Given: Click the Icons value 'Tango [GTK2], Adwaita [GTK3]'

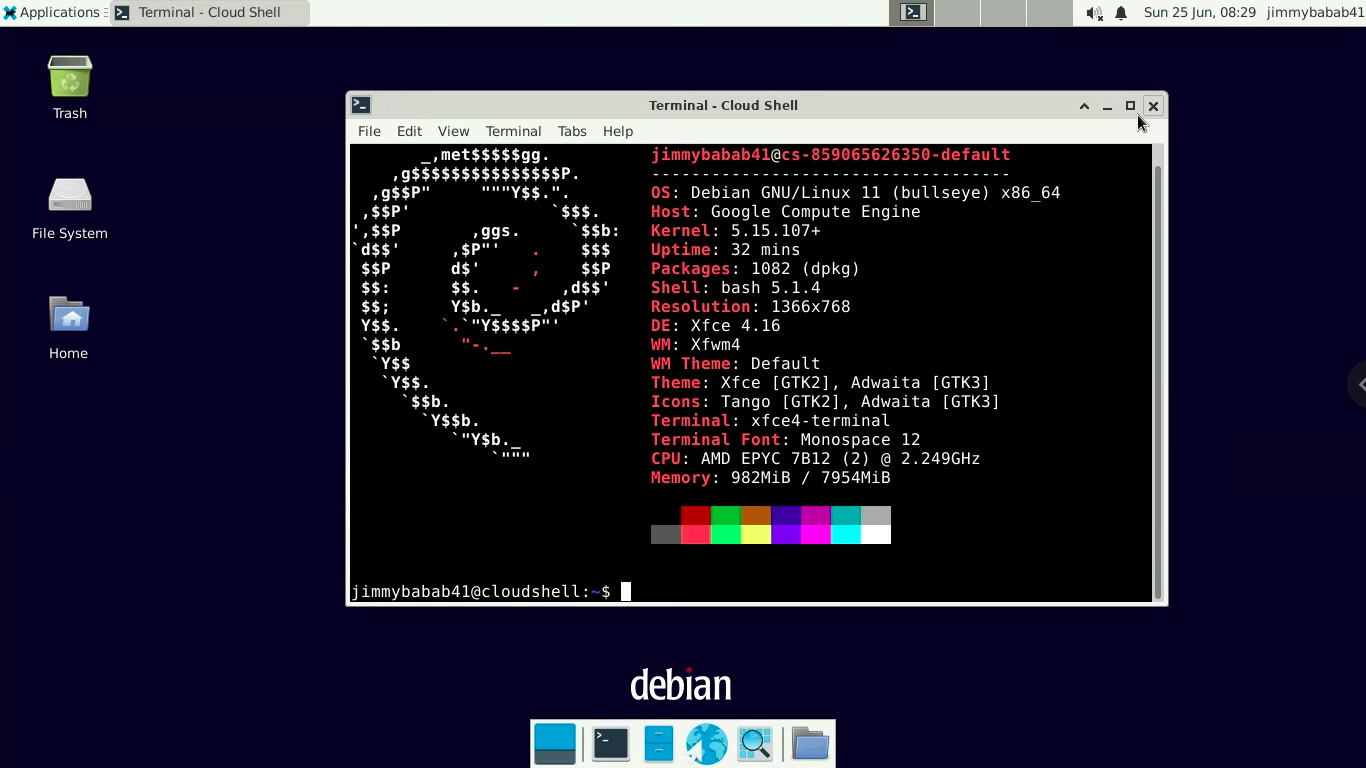Looking at the screenshot, I should [860, 402].
